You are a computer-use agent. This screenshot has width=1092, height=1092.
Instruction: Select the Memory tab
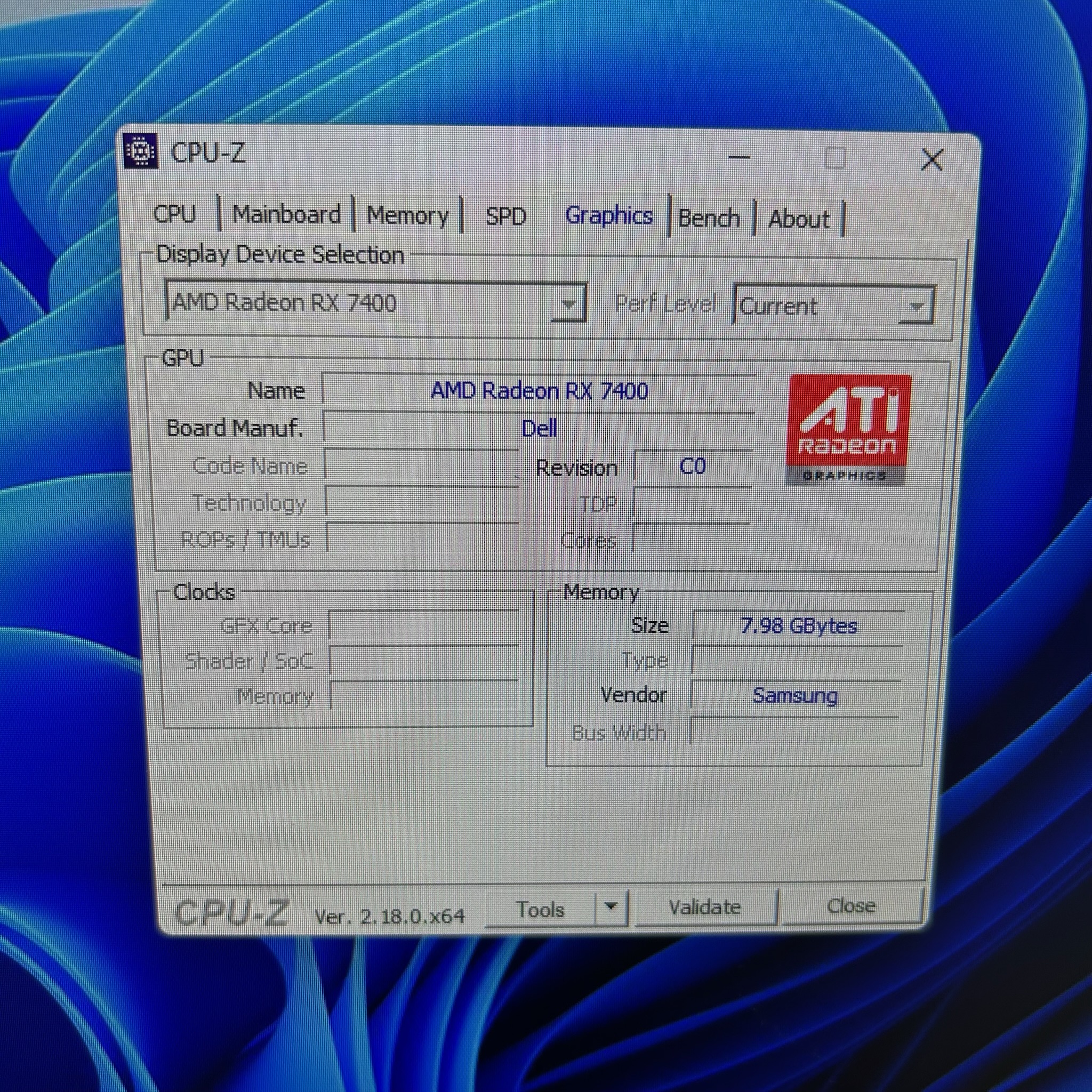[x=407, y=216]
